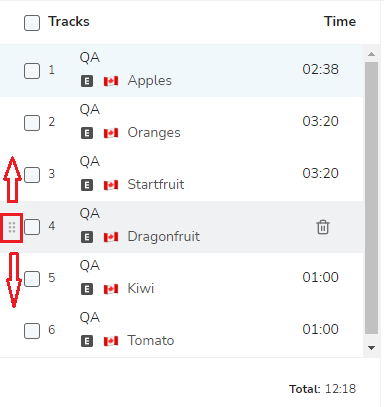Click the scrollbar down arrow

[371, 348]
